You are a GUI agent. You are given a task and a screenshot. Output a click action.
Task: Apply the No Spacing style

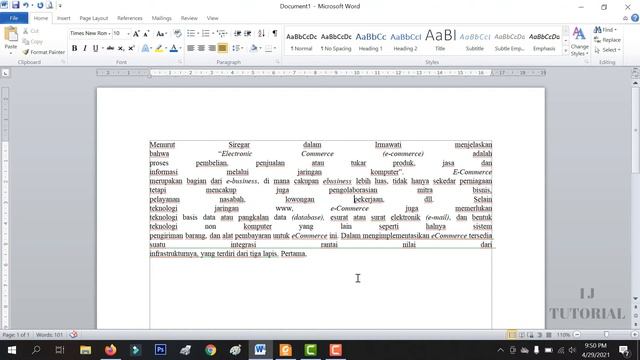coord(336,42)
